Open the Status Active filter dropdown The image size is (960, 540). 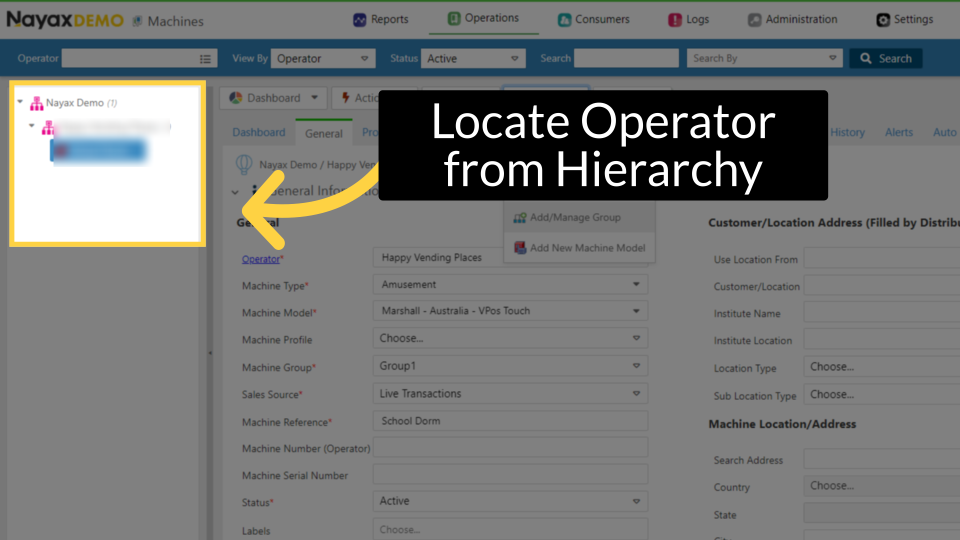click(473, 58)
